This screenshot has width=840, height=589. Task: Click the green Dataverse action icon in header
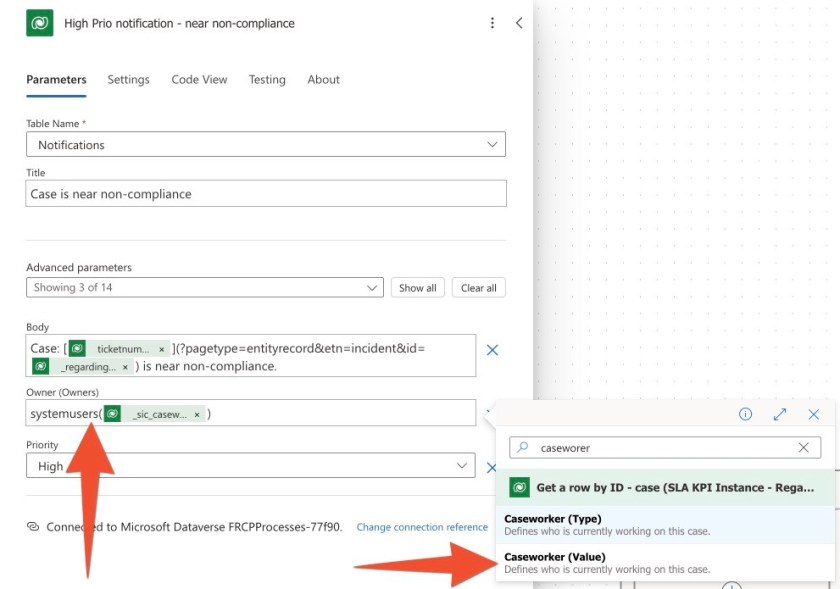[x=40, y=23]
